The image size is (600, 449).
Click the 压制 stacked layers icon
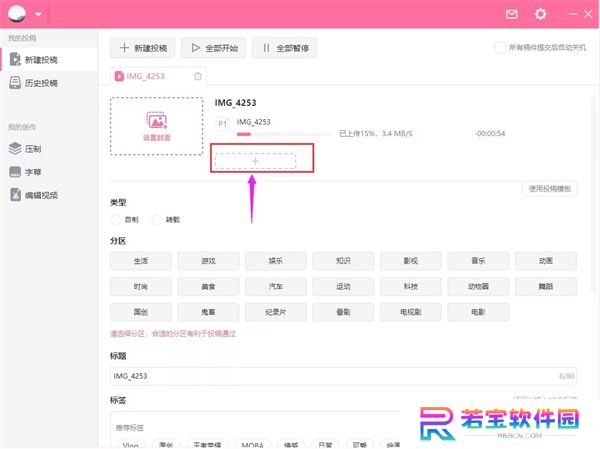(15, 149)
